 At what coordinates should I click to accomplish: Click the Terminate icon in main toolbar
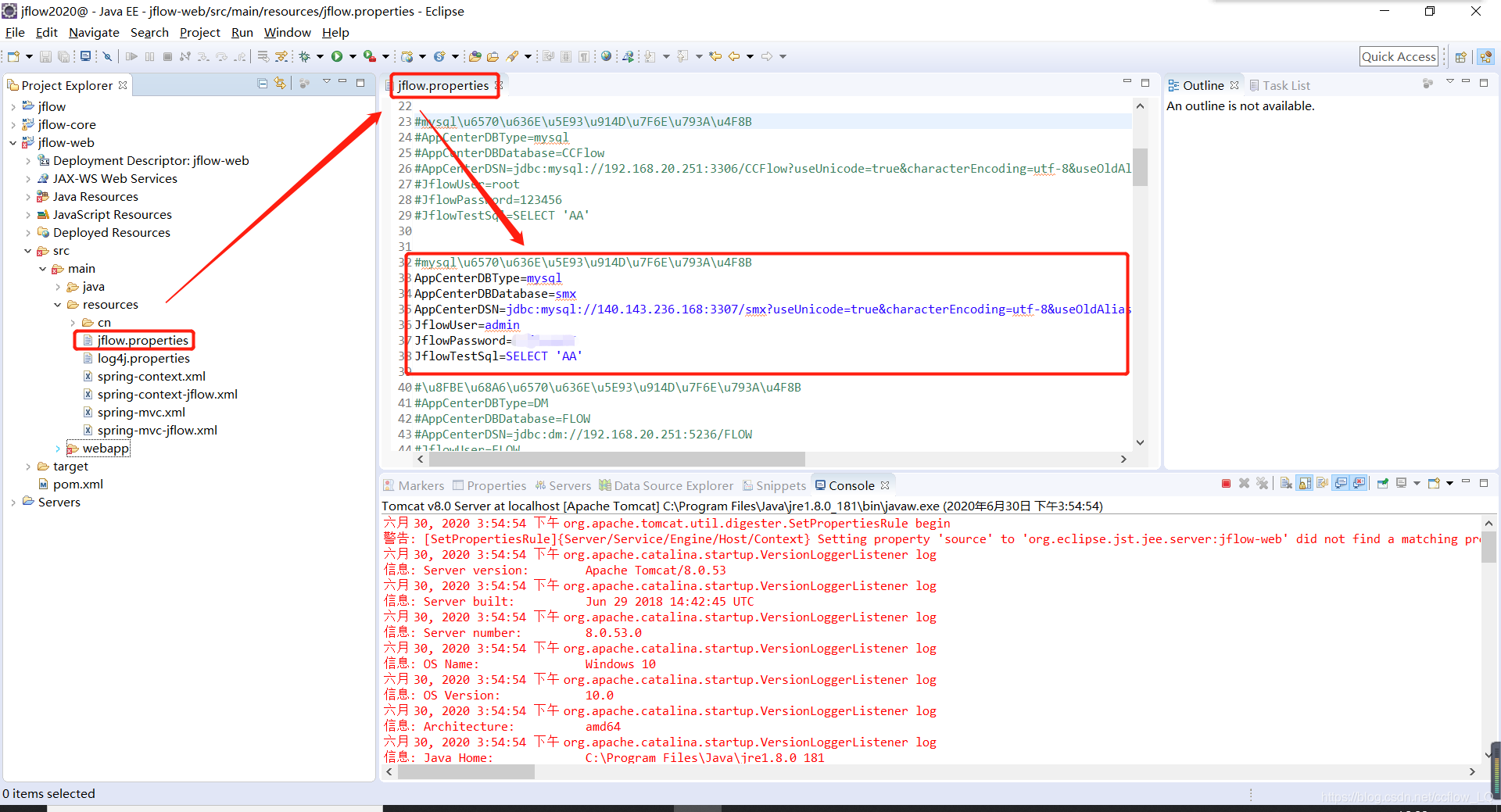(167, 56)
